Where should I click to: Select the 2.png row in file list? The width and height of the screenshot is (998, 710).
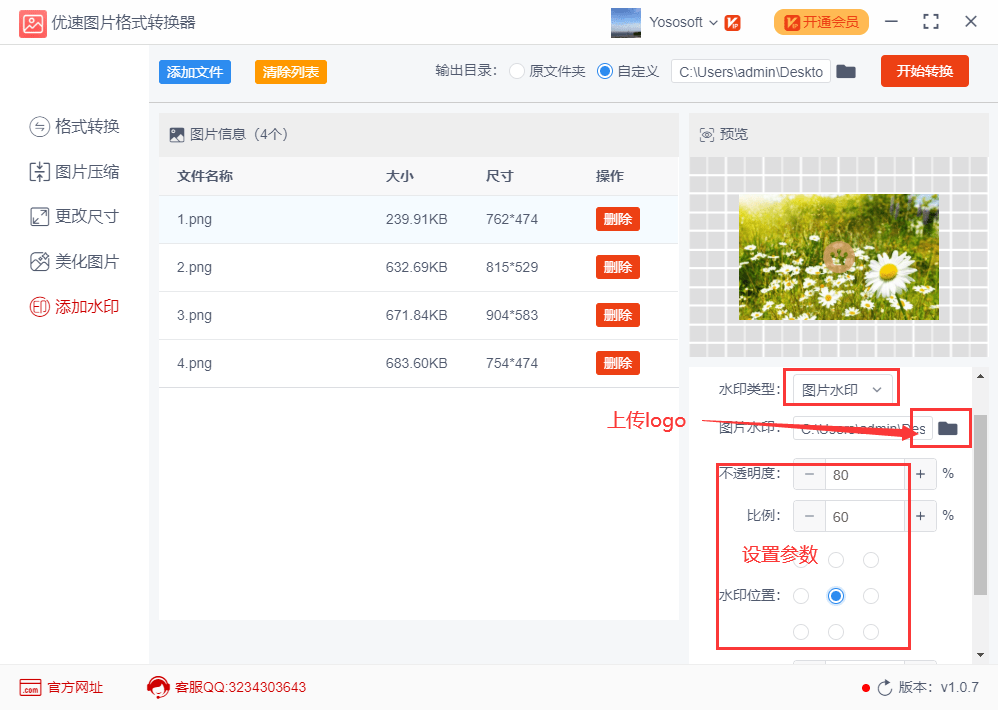click(419, 267)
